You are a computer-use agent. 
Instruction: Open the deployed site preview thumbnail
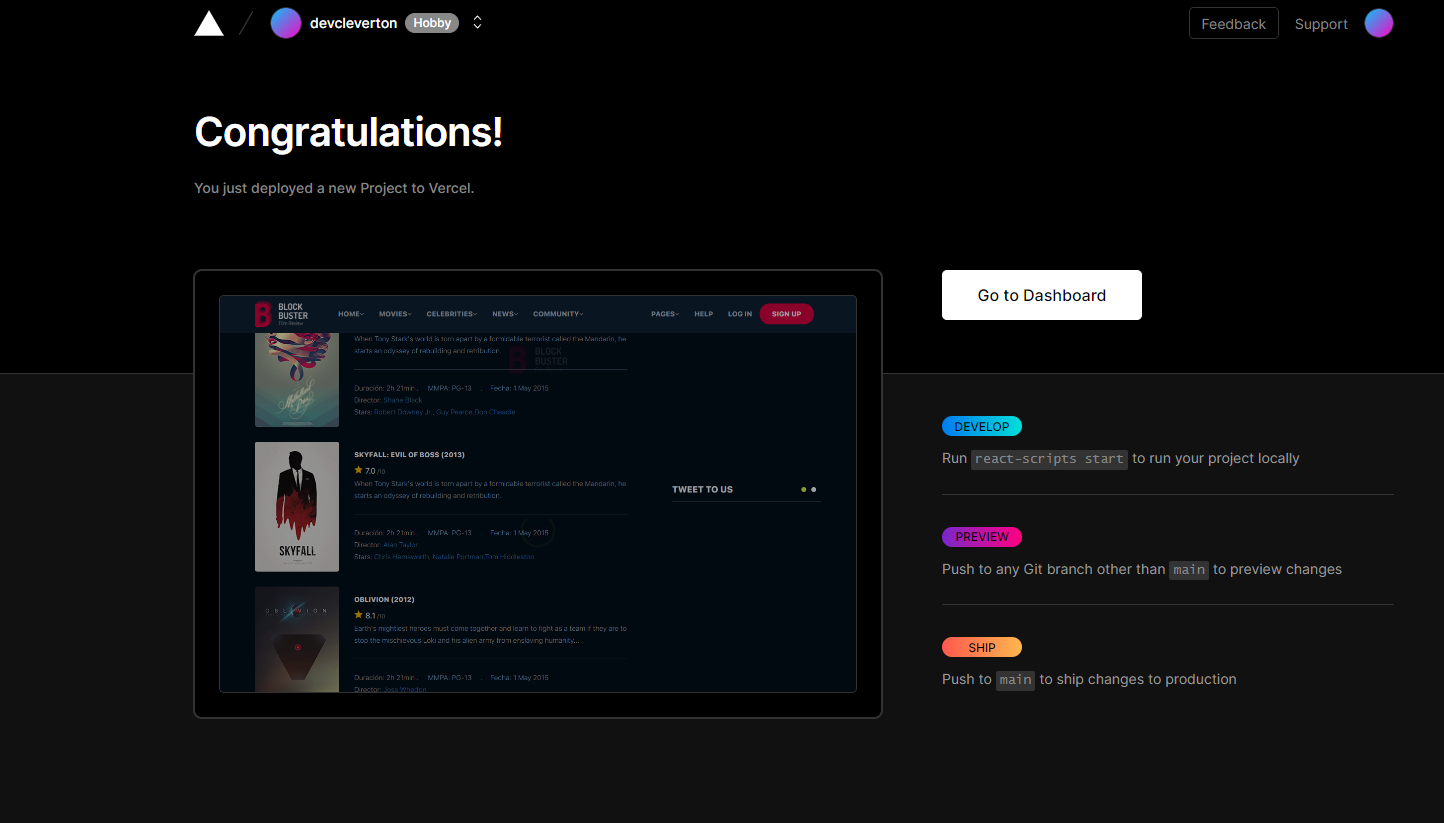[x=538, y=494]
